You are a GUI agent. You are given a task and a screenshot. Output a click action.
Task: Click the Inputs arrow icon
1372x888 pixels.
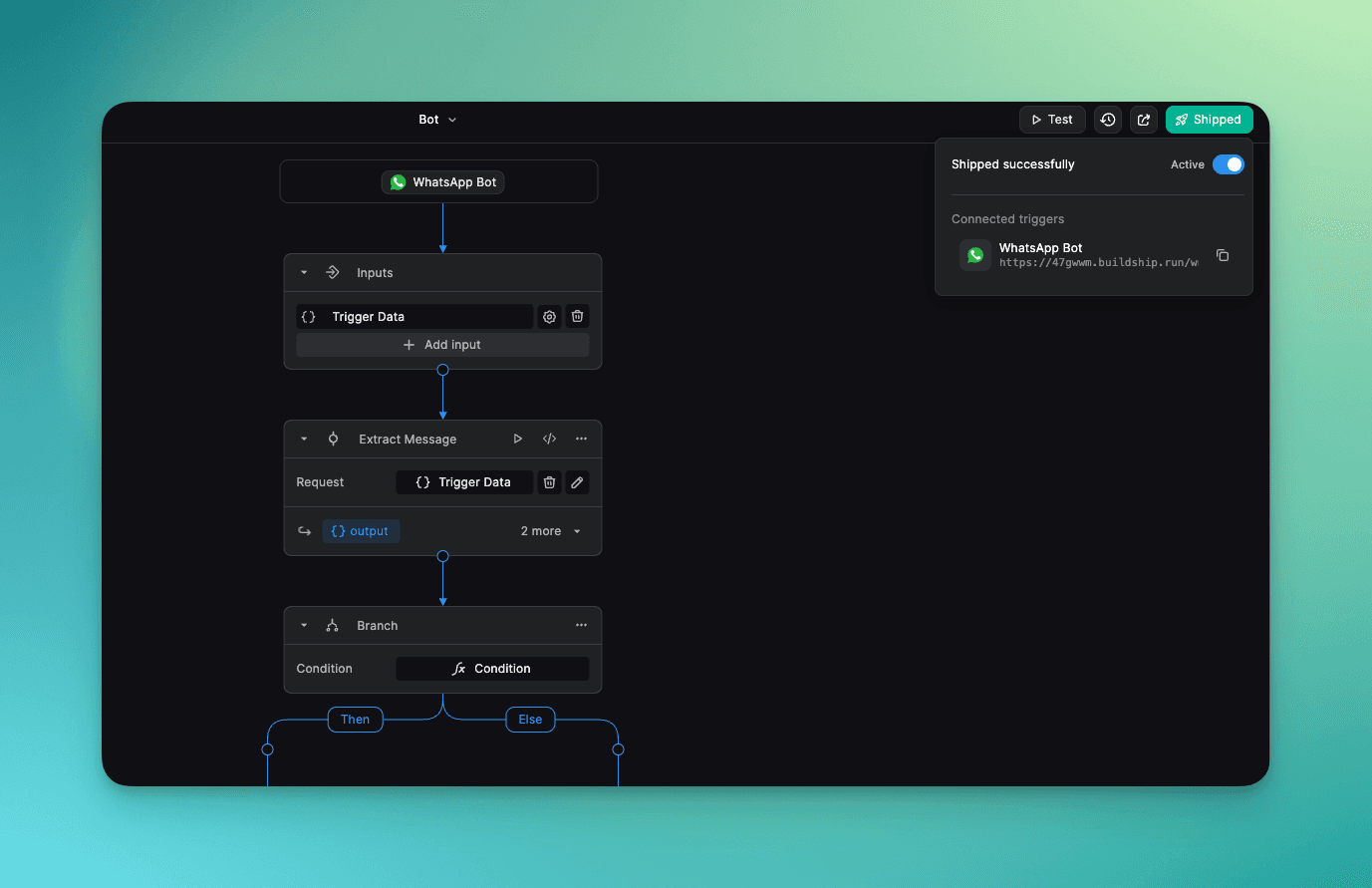pos(333,272)
